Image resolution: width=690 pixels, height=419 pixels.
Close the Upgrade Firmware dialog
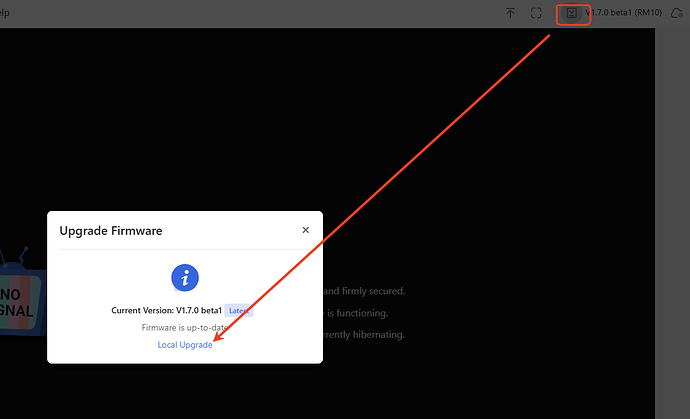coord(306,230)
